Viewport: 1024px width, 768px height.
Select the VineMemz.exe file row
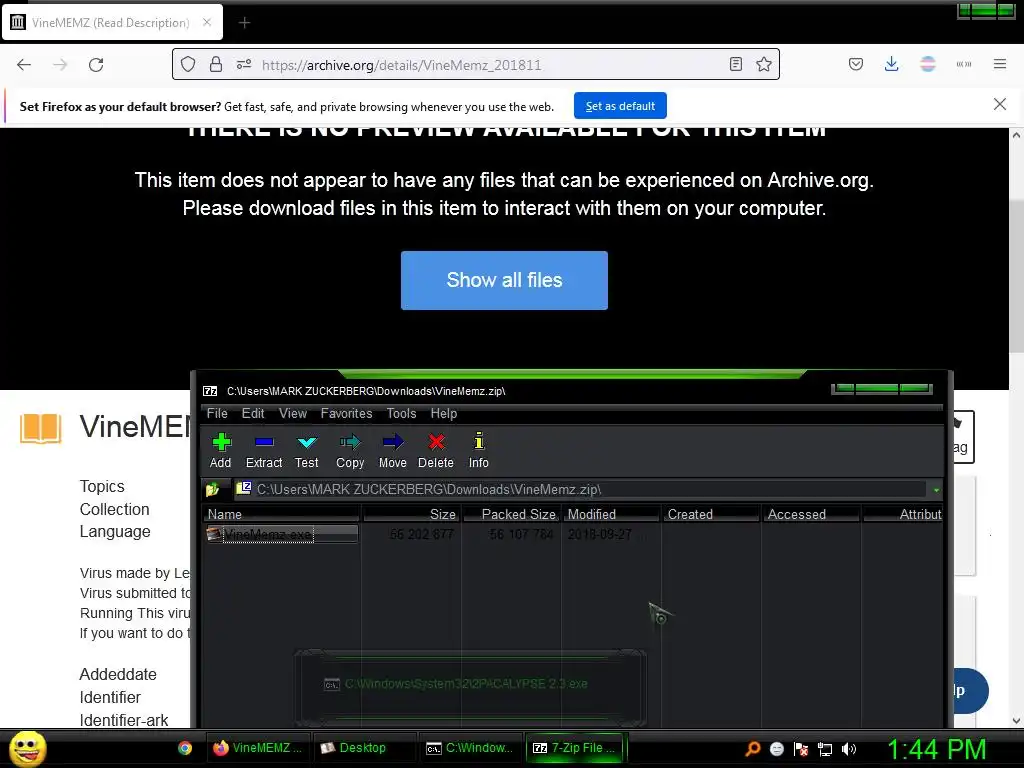[x=281, y=534]
